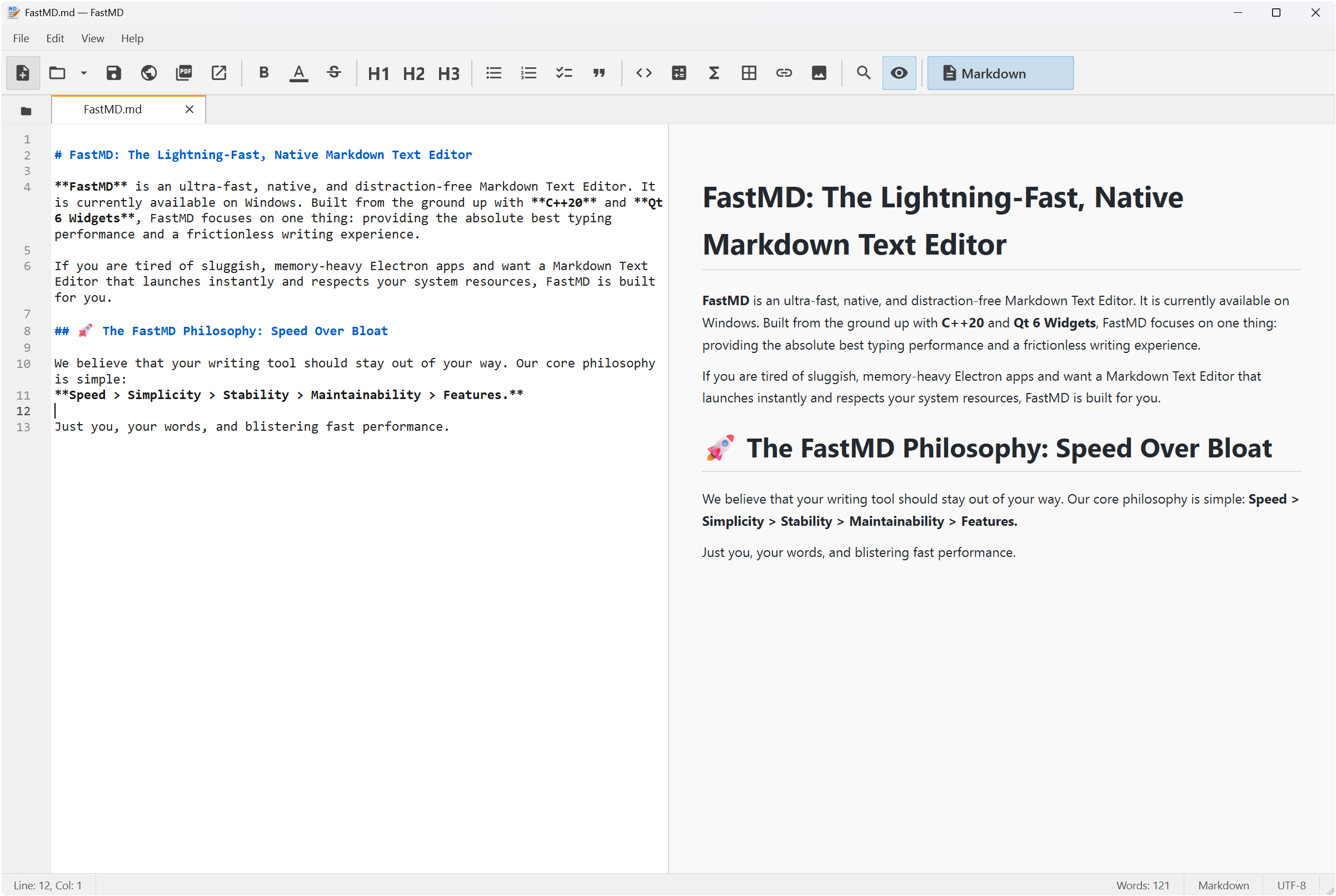The image size is (1336, 896).
Task: Insert a numbered list
Action: [x=529, y=73]
